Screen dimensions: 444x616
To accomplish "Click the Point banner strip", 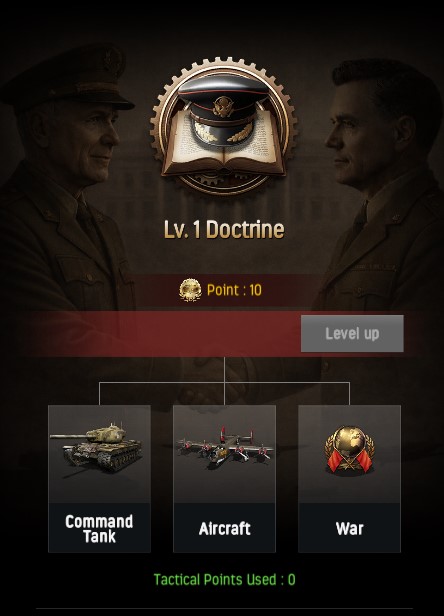I will (x=222, y=290).
